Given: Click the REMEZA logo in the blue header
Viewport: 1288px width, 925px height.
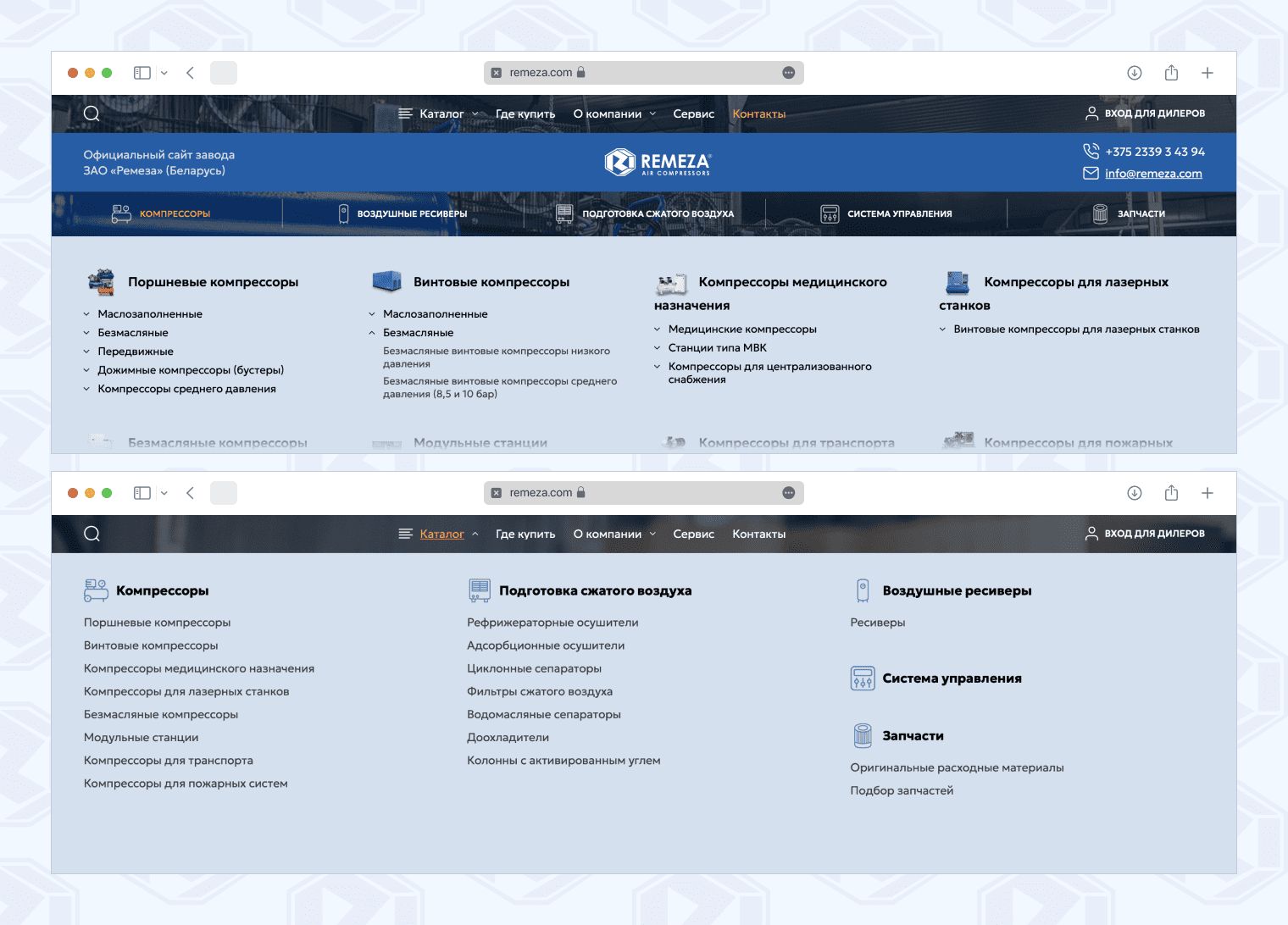Looking at the screenshot, I should pos(658,162).
